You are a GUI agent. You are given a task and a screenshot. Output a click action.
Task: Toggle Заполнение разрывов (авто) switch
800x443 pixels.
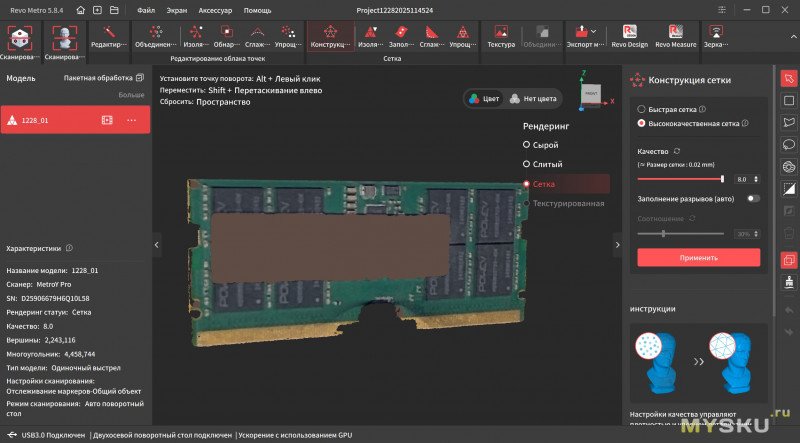click(x=752, y=198)
